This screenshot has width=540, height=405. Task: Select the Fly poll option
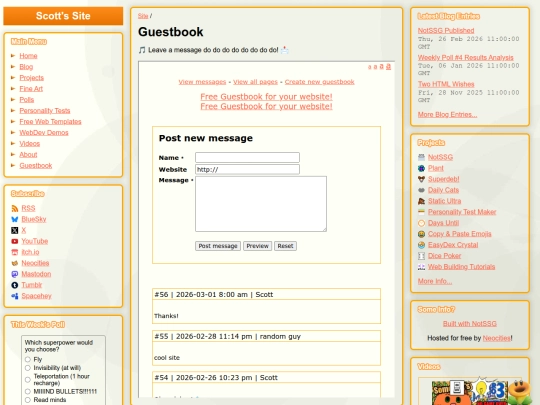pyautogui.click(x=28, y=360)
